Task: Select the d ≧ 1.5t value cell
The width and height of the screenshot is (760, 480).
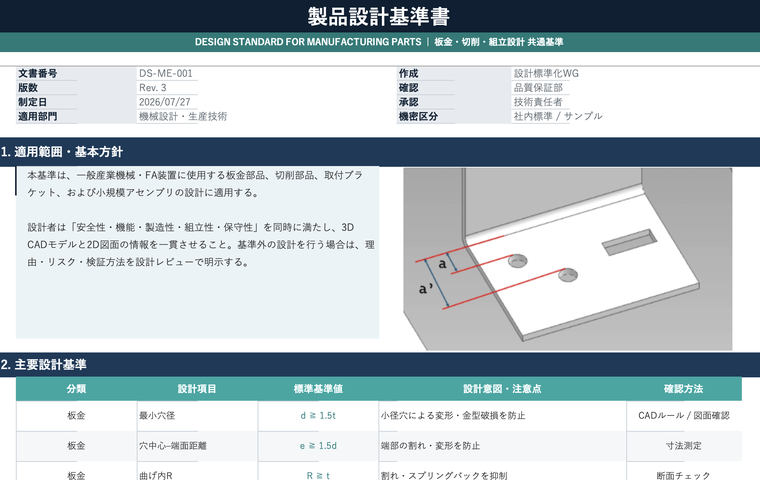Action: [x=318, y=416]
